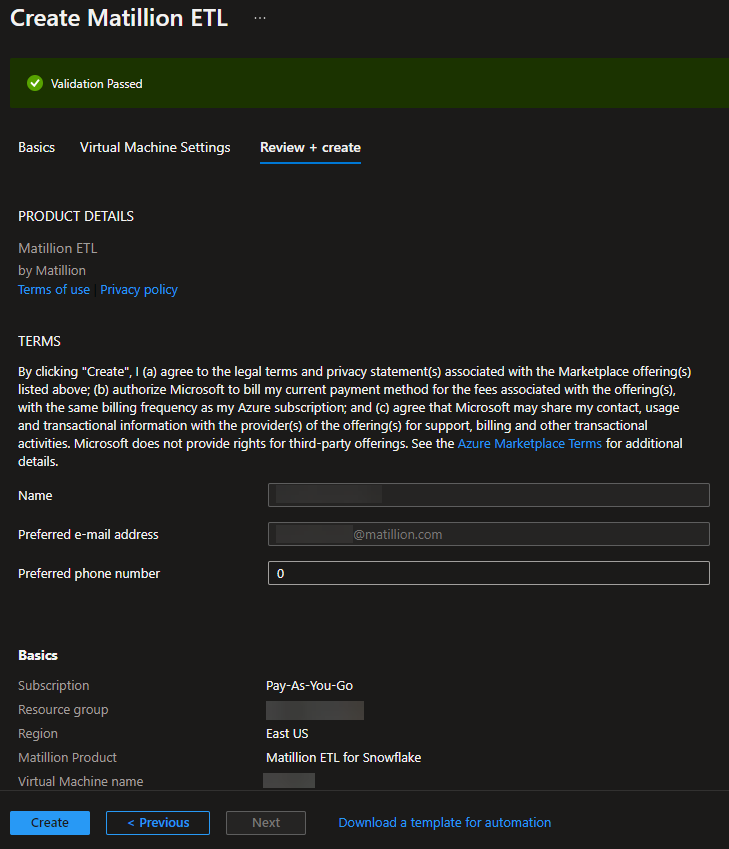
Task: Open the Virtual Machine Settings tab
Action: coord(155,147)
